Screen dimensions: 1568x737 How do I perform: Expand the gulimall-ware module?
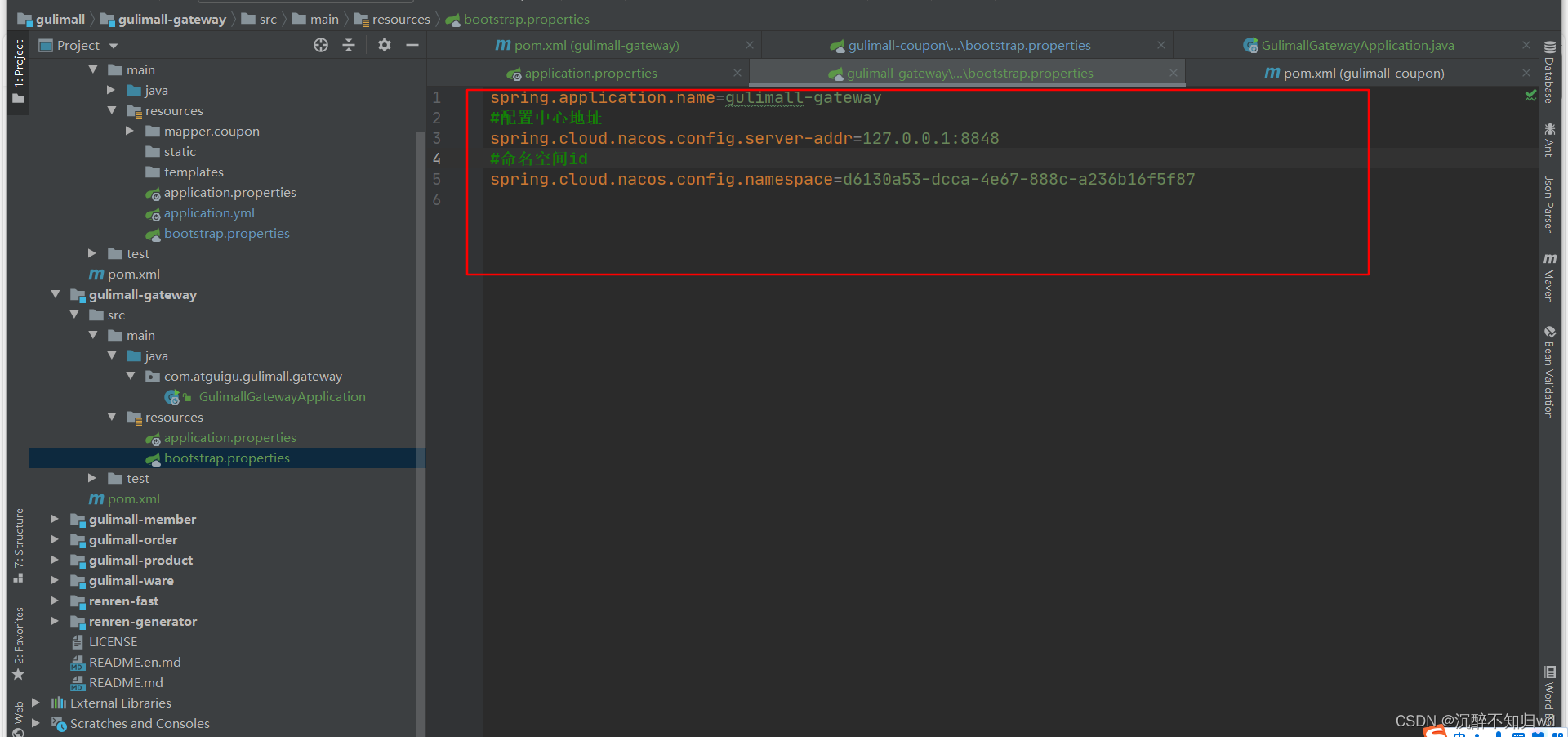coord(55,580)
